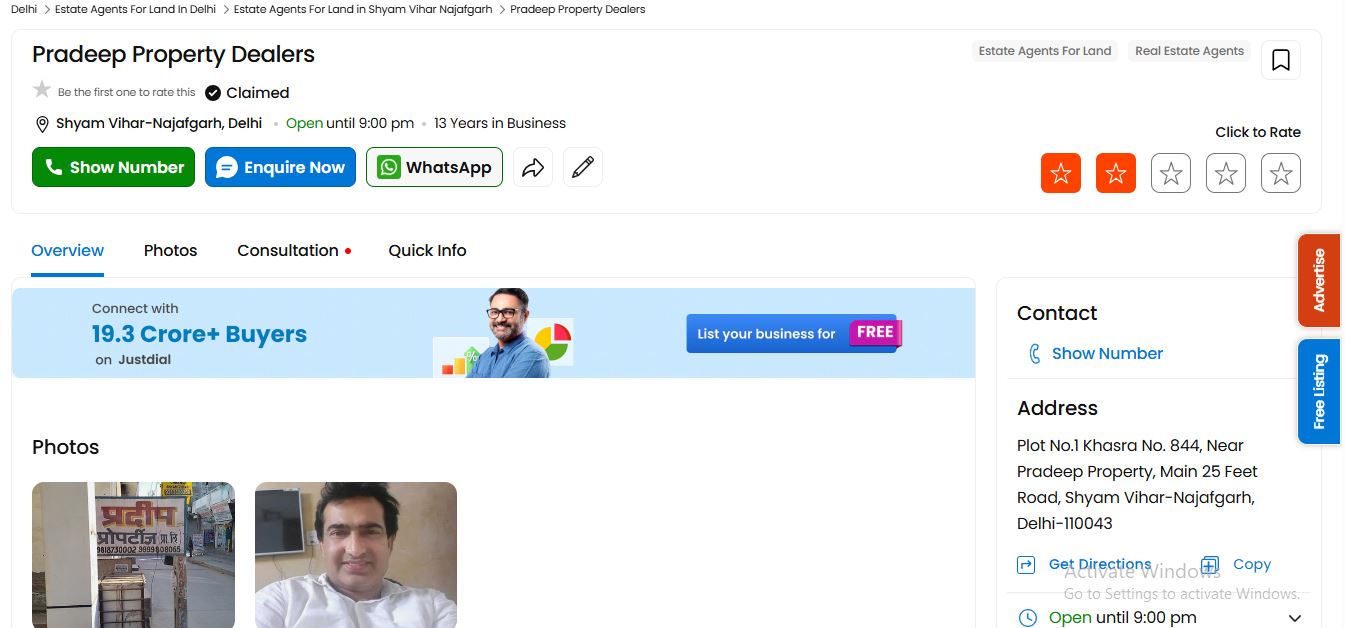The width and height of the screenshot is (1345, 628).
Task: Click the WhatsApp logo icon inside WhatsApp button
Action: [388, 167]
